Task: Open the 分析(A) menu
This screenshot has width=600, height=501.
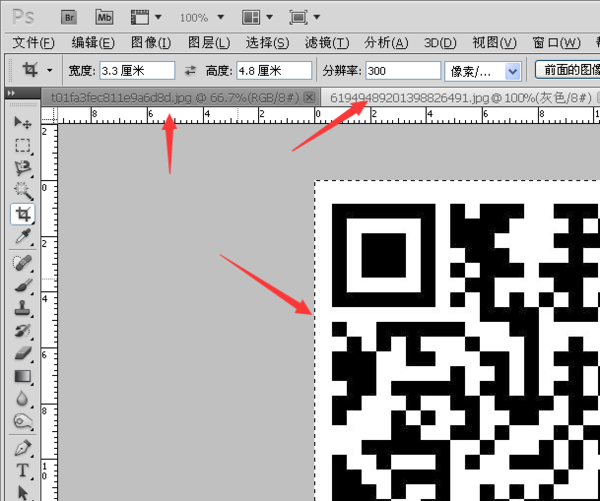Action: [386, 42]
